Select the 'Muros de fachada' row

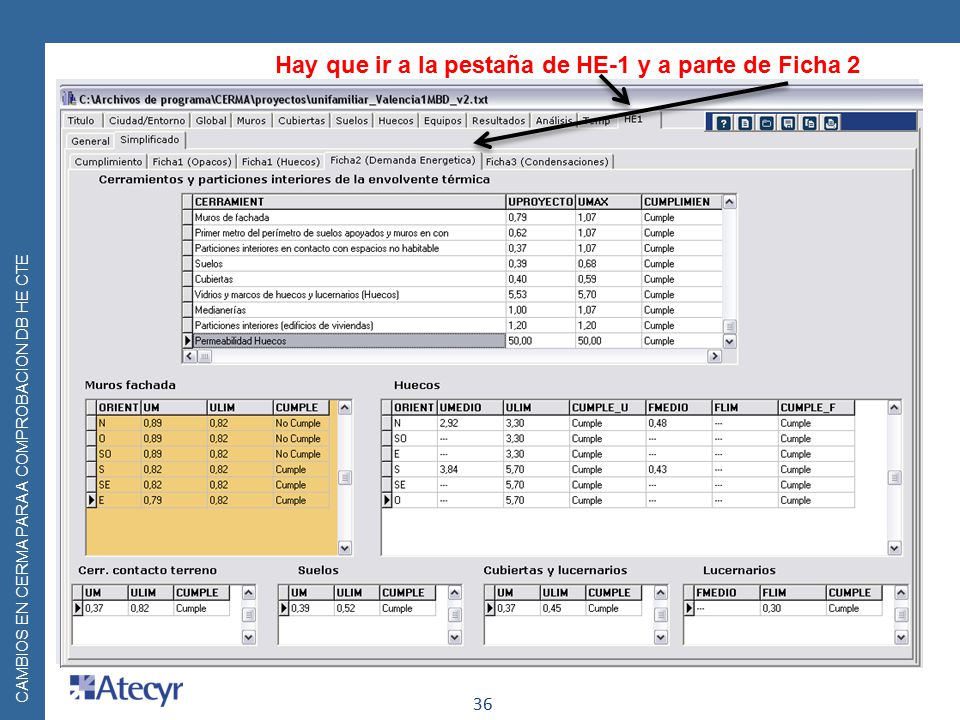[x=452, y=217]
